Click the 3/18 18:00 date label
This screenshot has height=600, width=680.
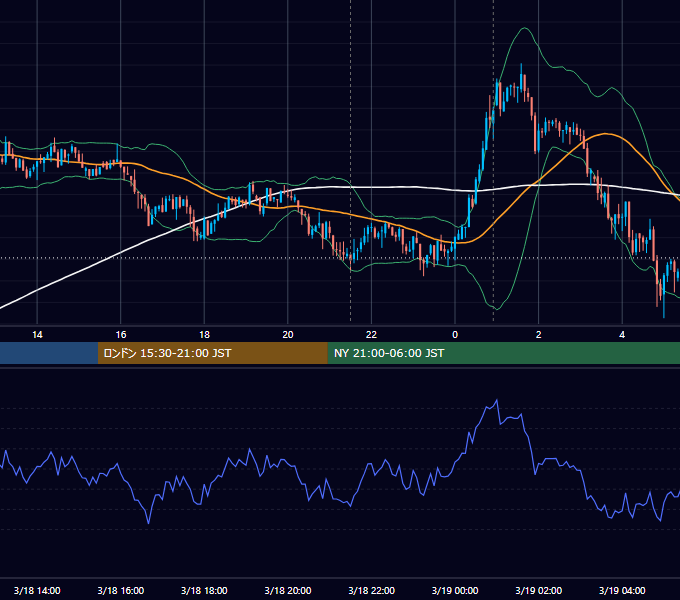[x=204, y=590]
